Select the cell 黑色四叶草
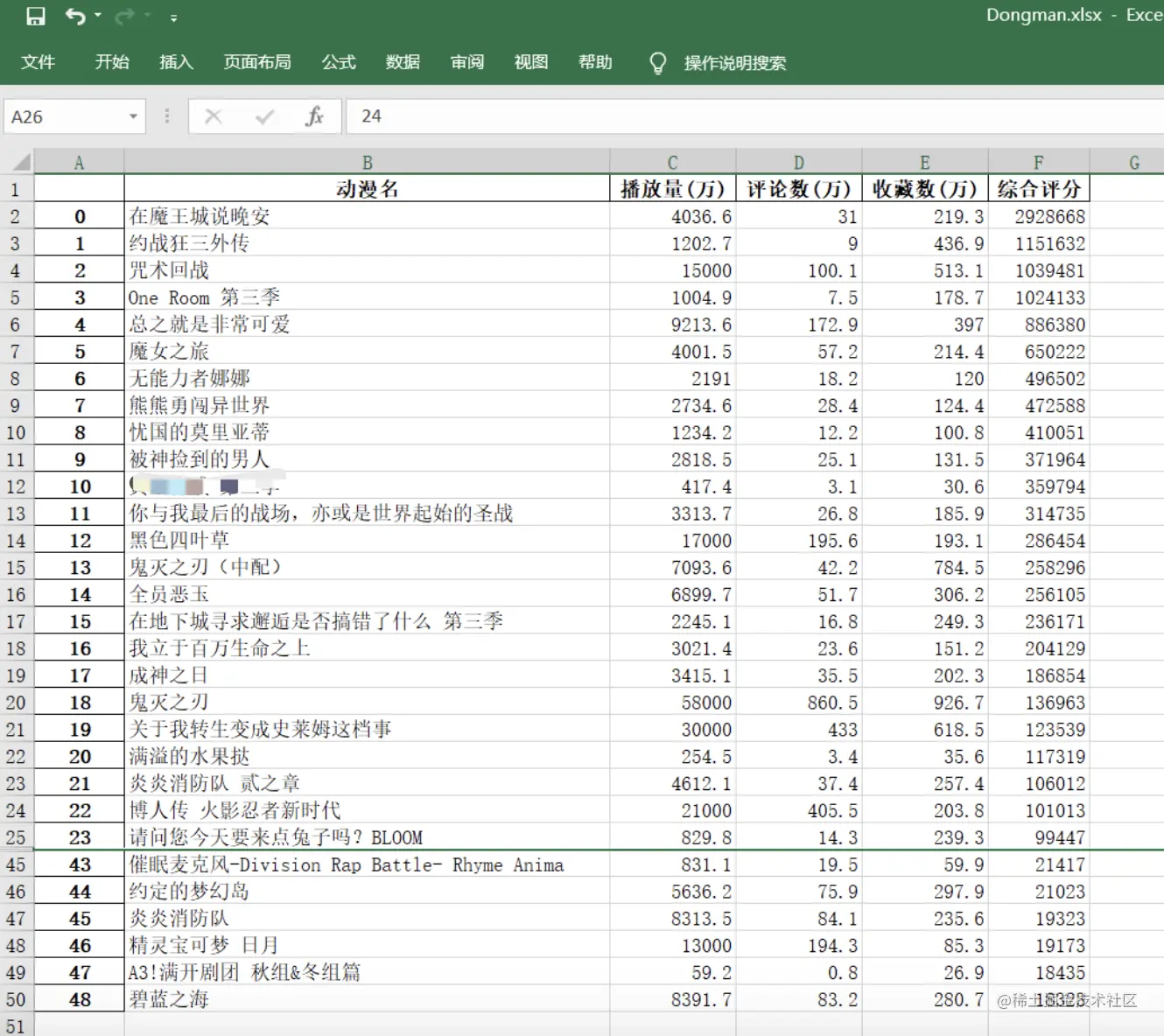The image size is (1164, 1036). pos(367,541)
